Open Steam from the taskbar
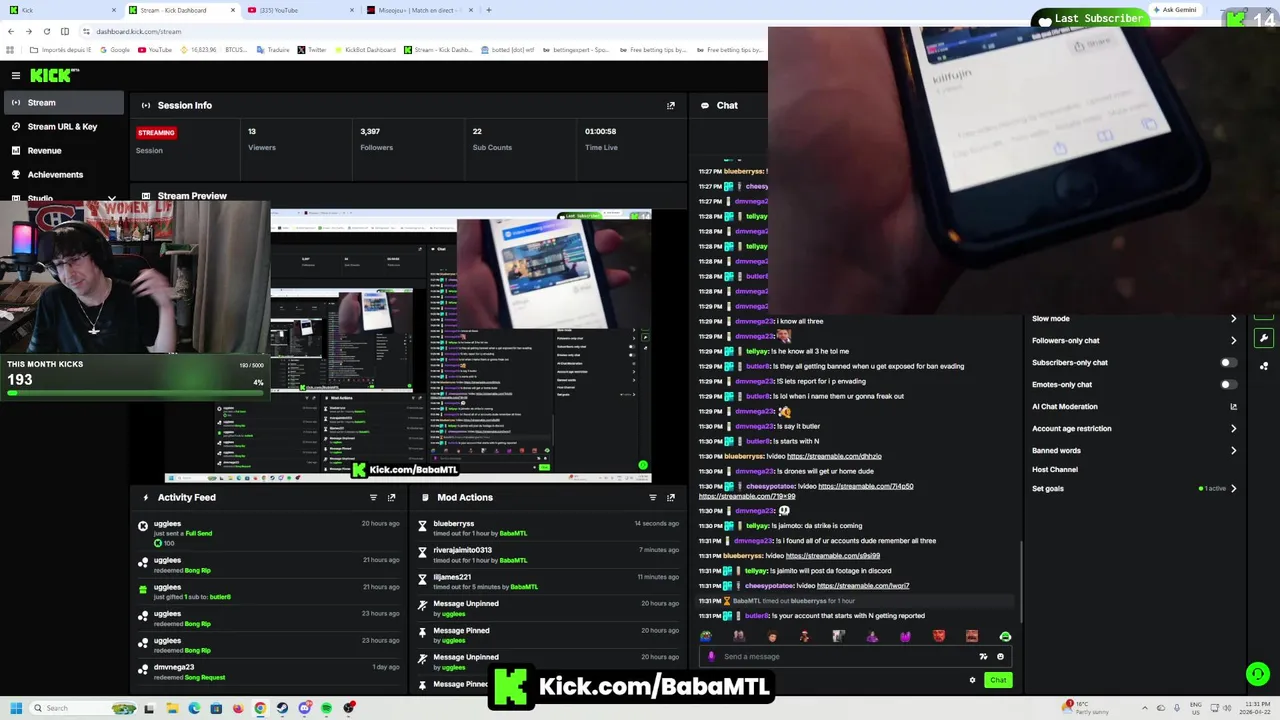 (x=283, y=708)
